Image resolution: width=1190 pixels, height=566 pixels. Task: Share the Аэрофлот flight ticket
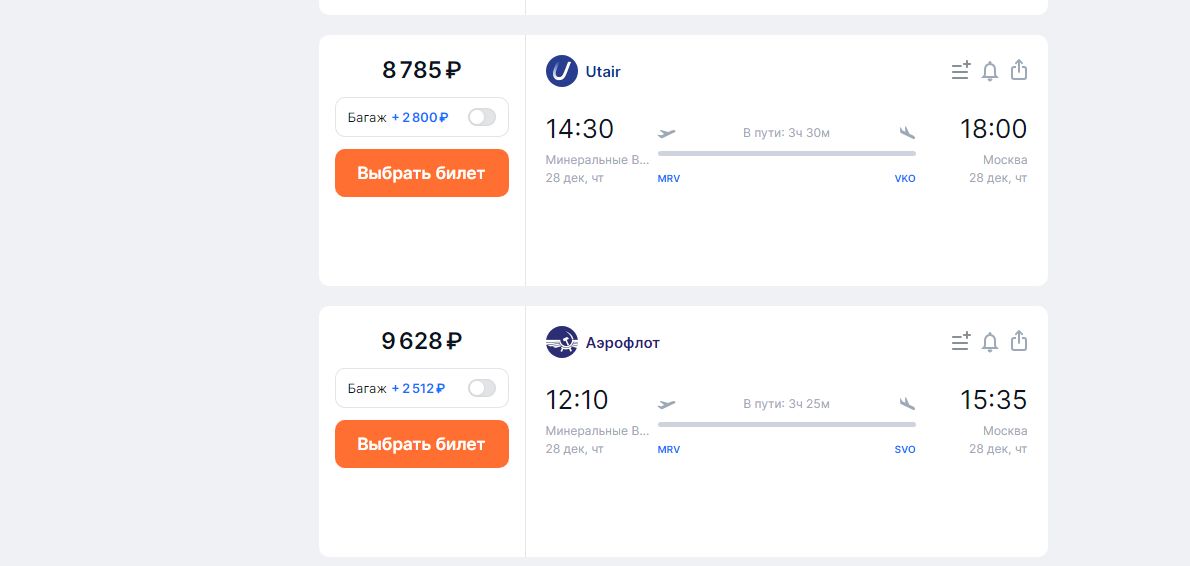[x=1019, y=341]
